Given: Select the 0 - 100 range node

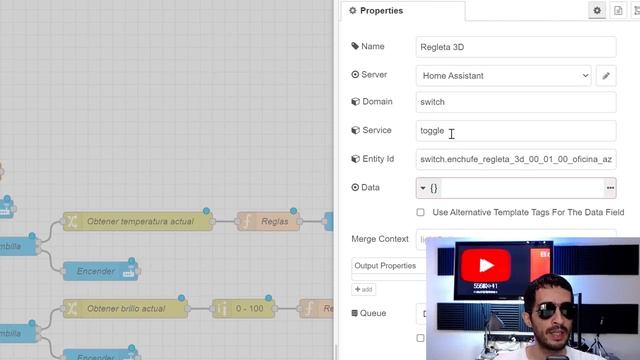Looking at the screenshot, I should tap(243, 309).
